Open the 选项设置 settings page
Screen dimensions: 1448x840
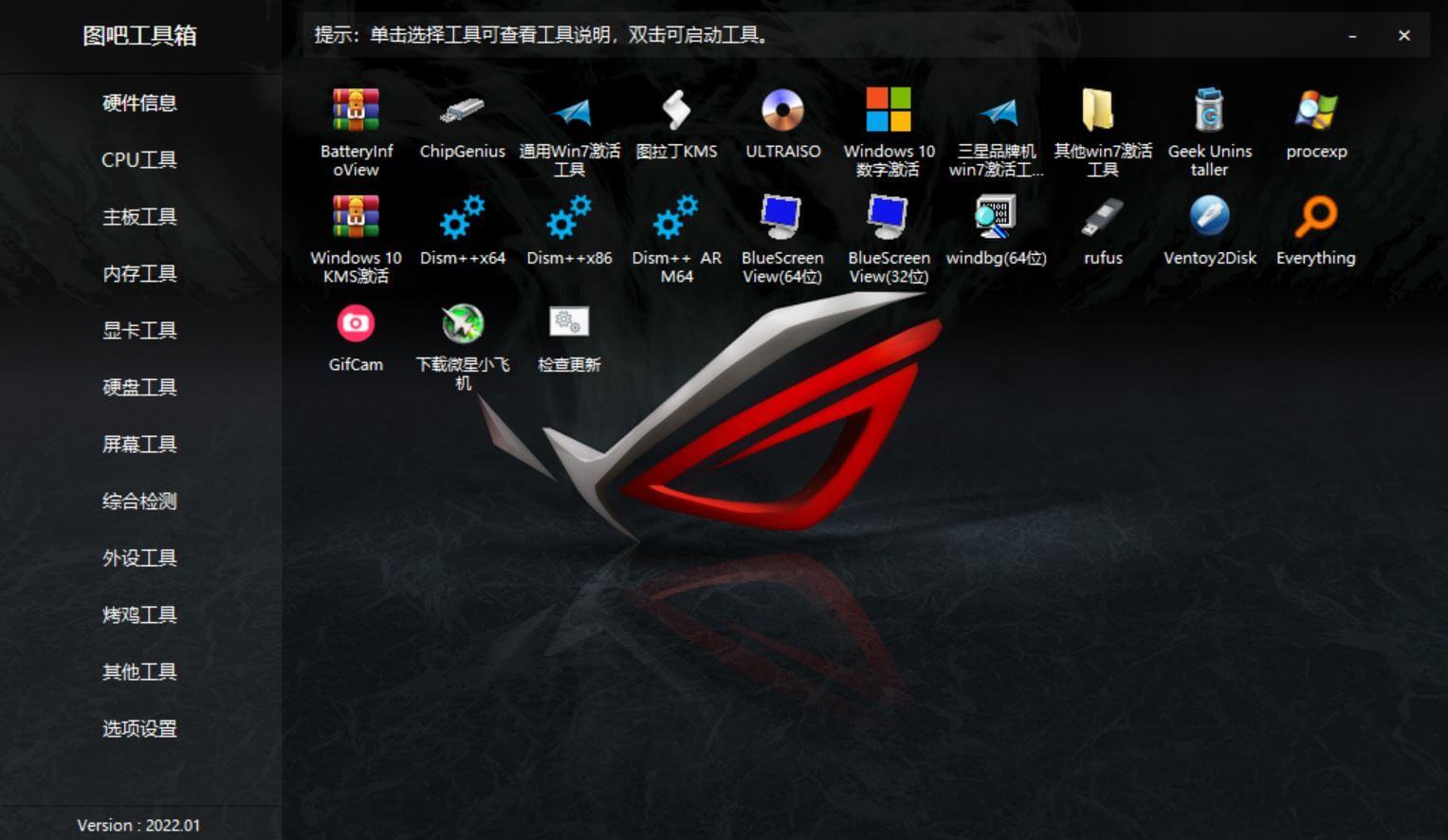point(138,729)
